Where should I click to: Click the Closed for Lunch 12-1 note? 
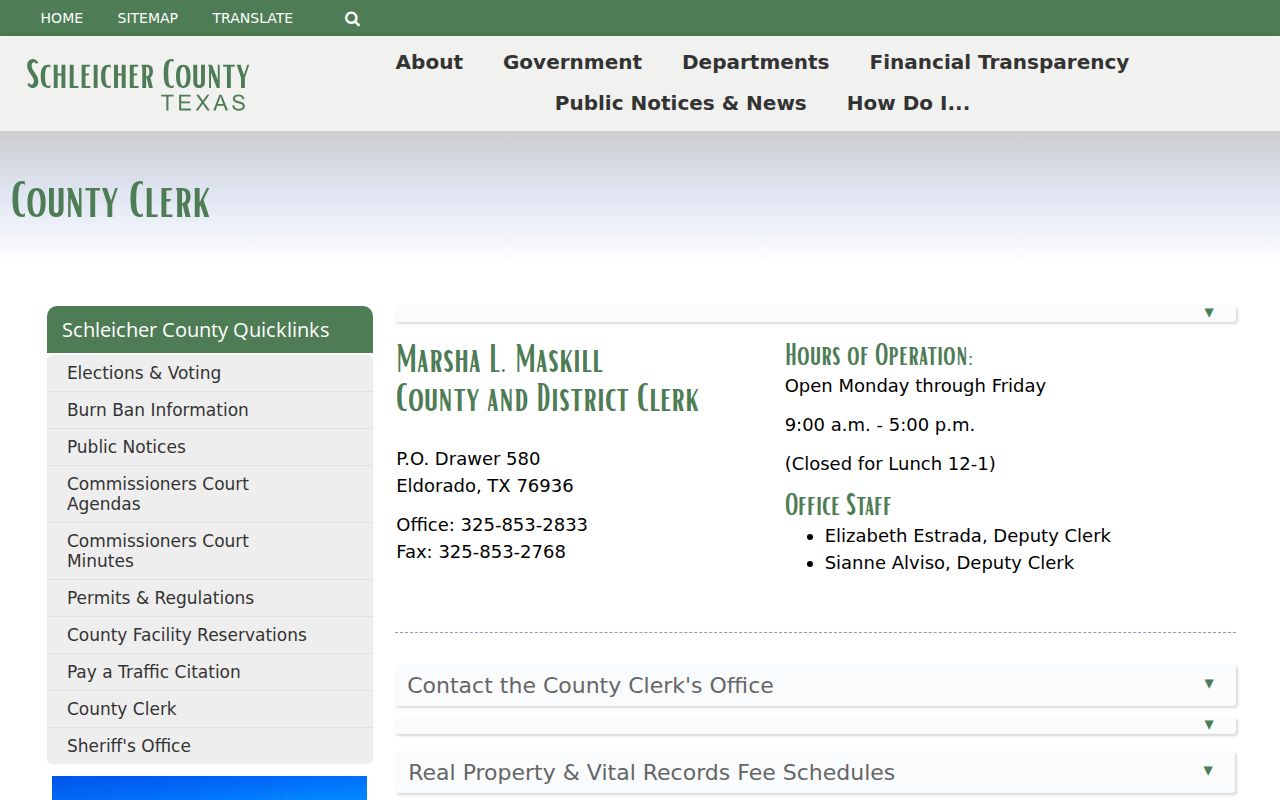[x=890, y=464]
